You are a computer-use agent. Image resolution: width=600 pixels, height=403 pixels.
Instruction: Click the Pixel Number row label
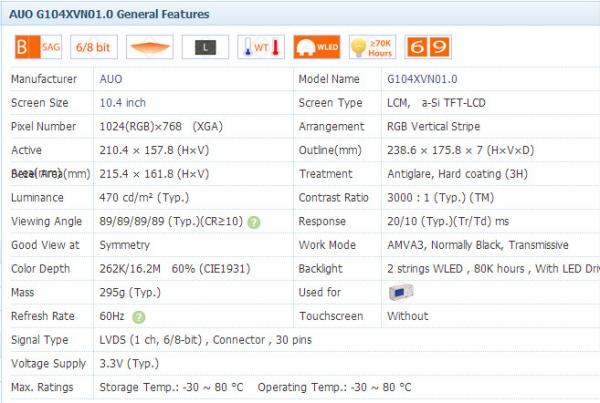coord(44,127)
